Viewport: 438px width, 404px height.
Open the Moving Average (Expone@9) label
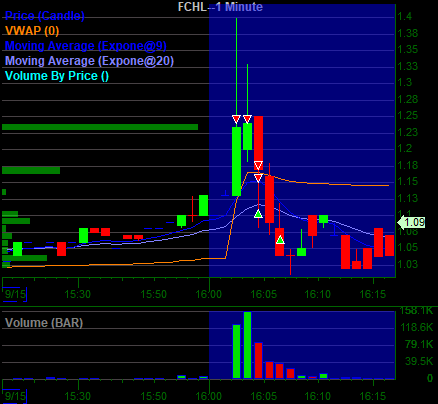(x=86, y=46)
